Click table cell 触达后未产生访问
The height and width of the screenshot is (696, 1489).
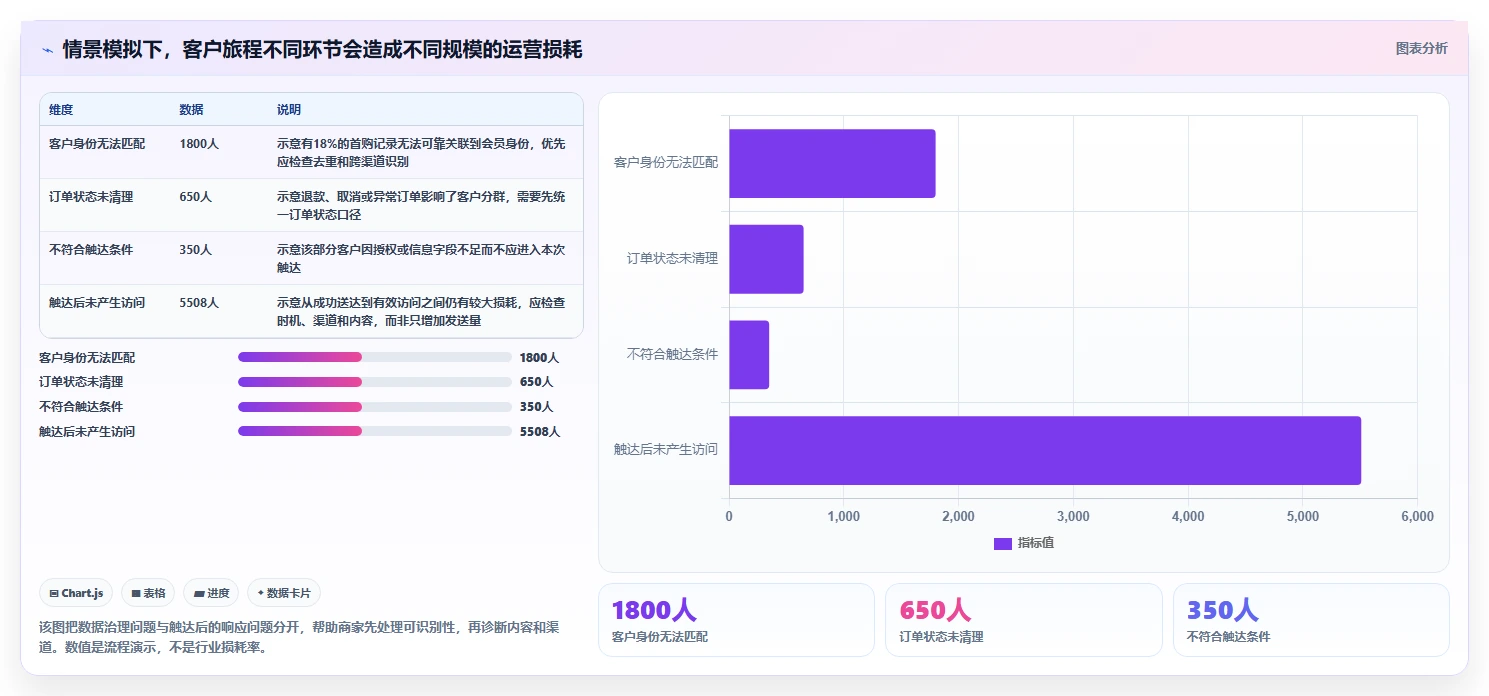(x=97, y=302)
